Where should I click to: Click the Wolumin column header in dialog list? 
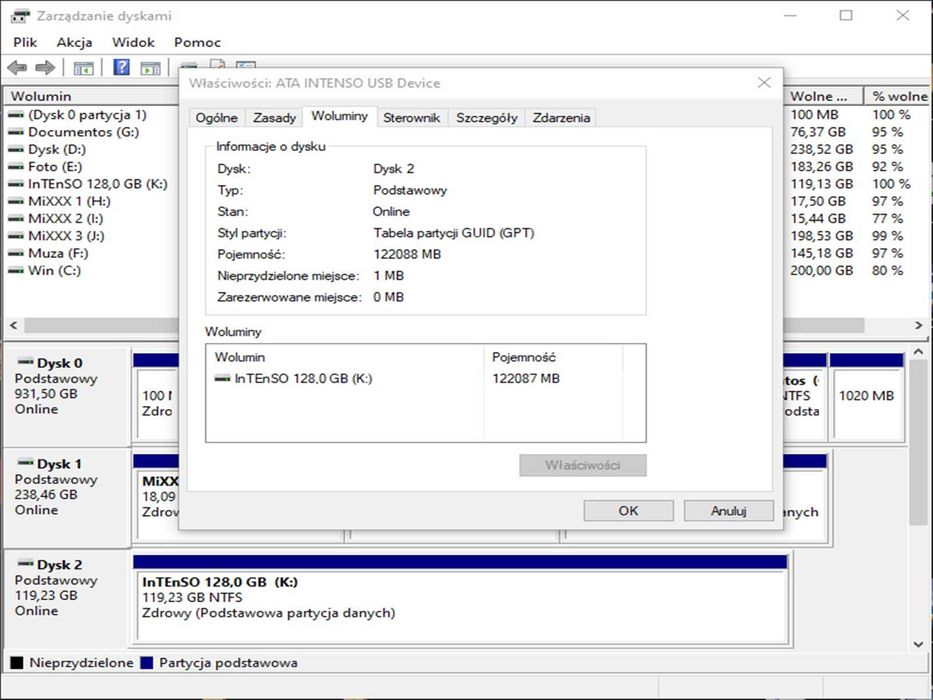coord(345,357)
